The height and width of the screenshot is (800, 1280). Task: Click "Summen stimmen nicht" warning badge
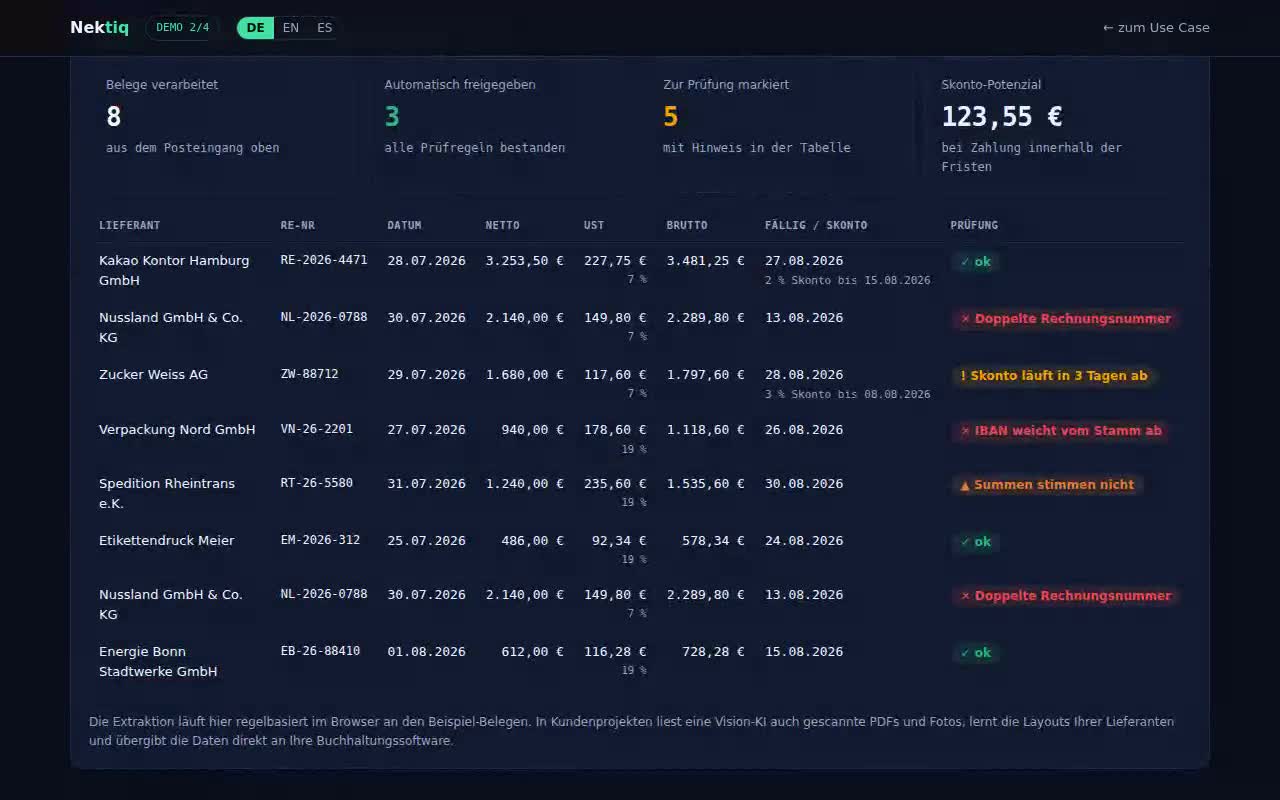point(1047,485)
